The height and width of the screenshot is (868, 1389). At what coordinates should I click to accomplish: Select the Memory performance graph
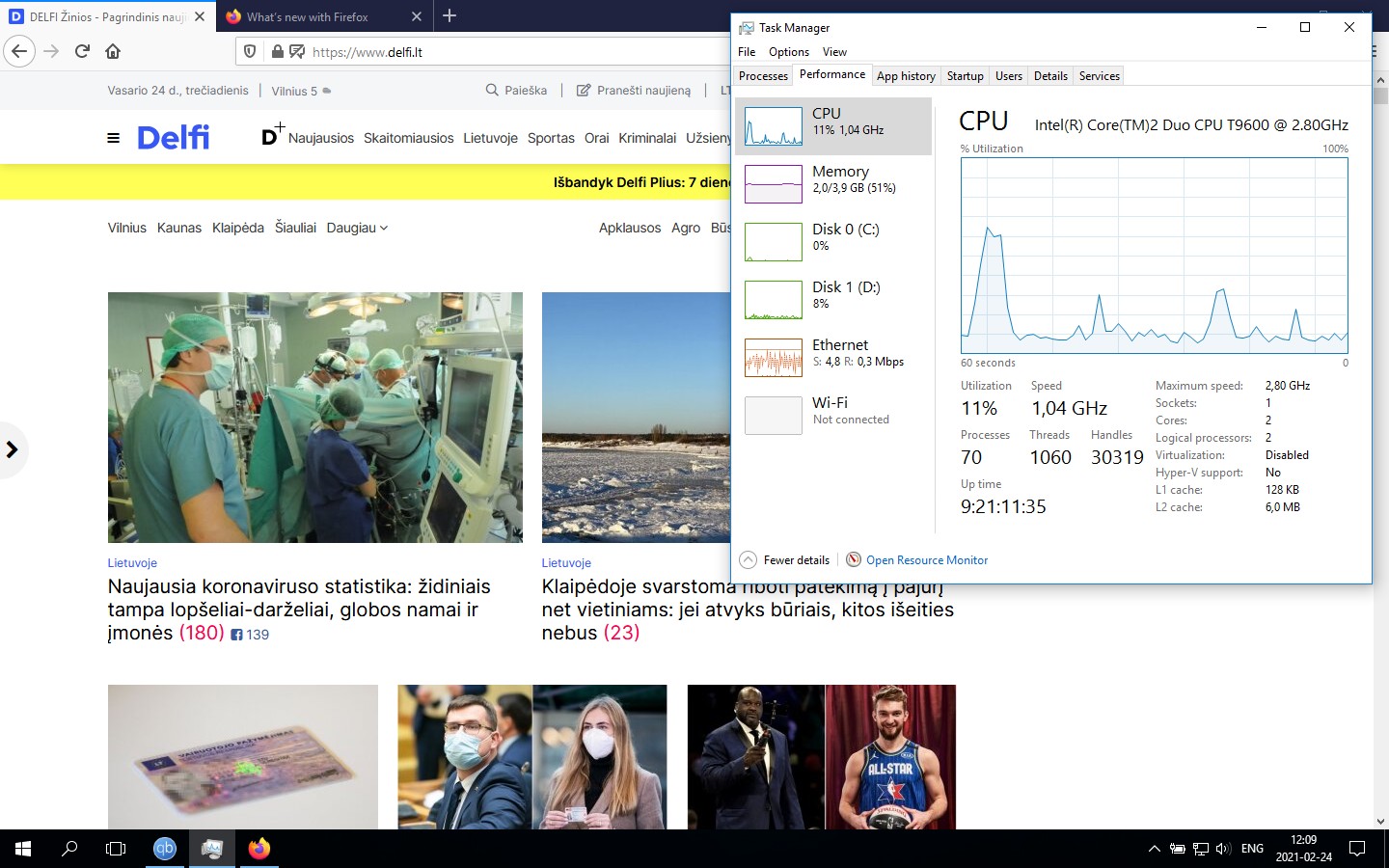[x=833, y=184]
